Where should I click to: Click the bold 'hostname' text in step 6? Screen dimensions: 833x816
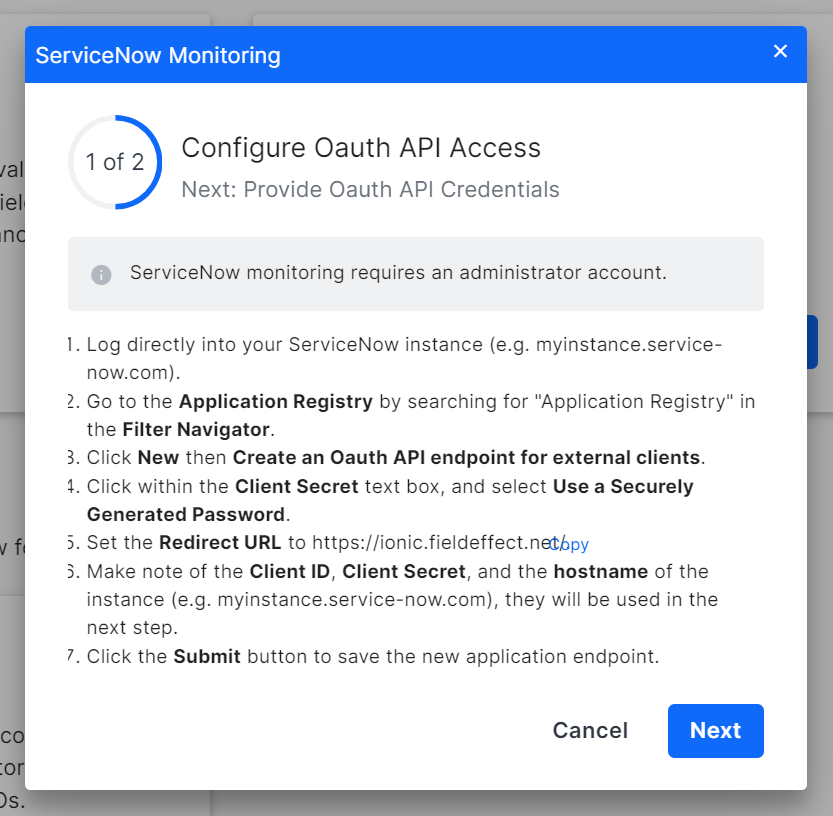coord(601,572)
